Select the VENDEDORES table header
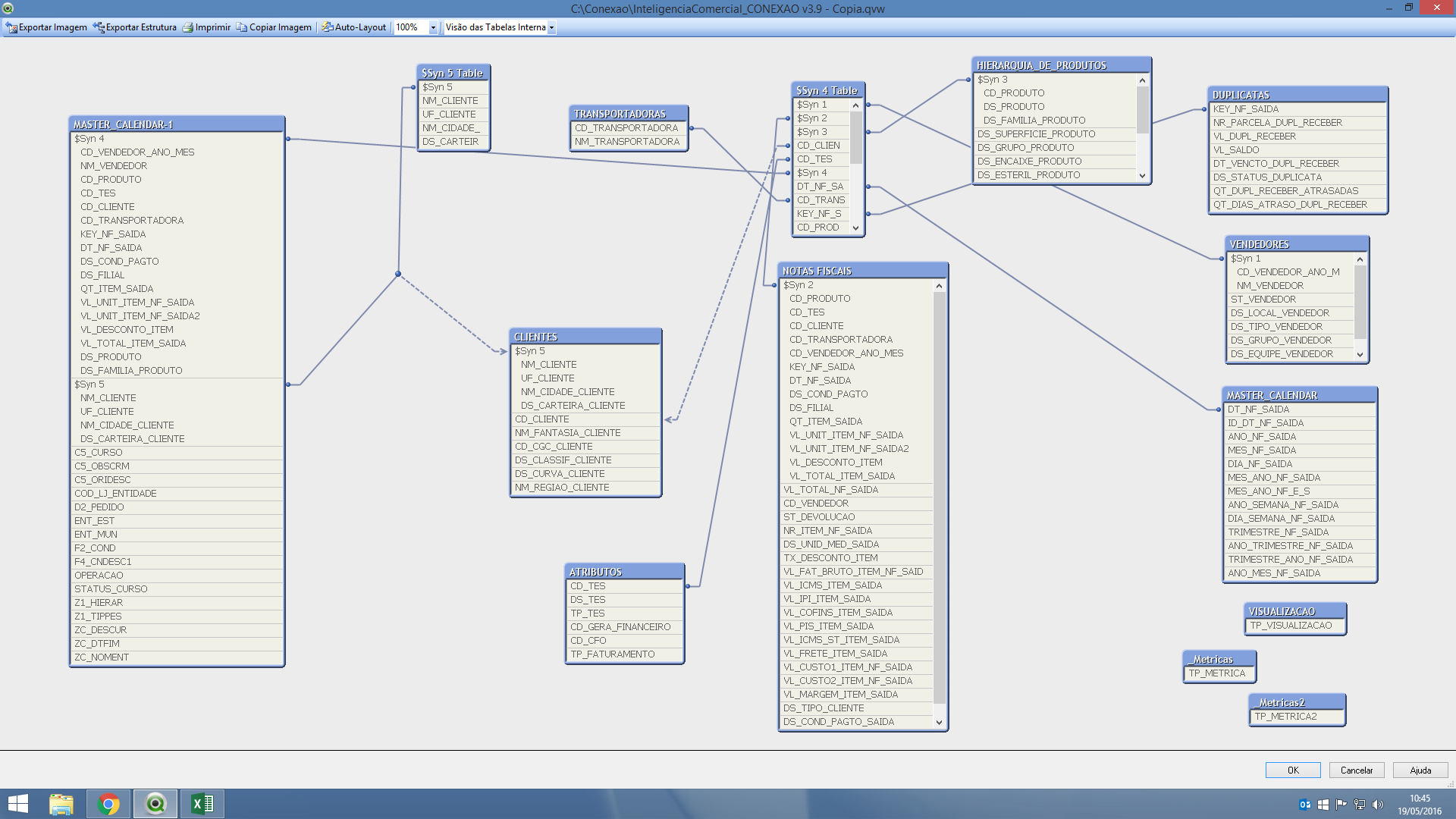 pyautogui.click(x=1297, y=244)
